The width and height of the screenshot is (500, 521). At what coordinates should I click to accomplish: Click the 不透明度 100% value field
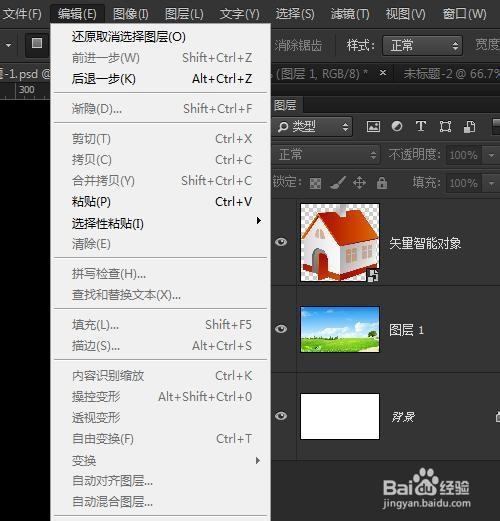(x=463, y=155)
